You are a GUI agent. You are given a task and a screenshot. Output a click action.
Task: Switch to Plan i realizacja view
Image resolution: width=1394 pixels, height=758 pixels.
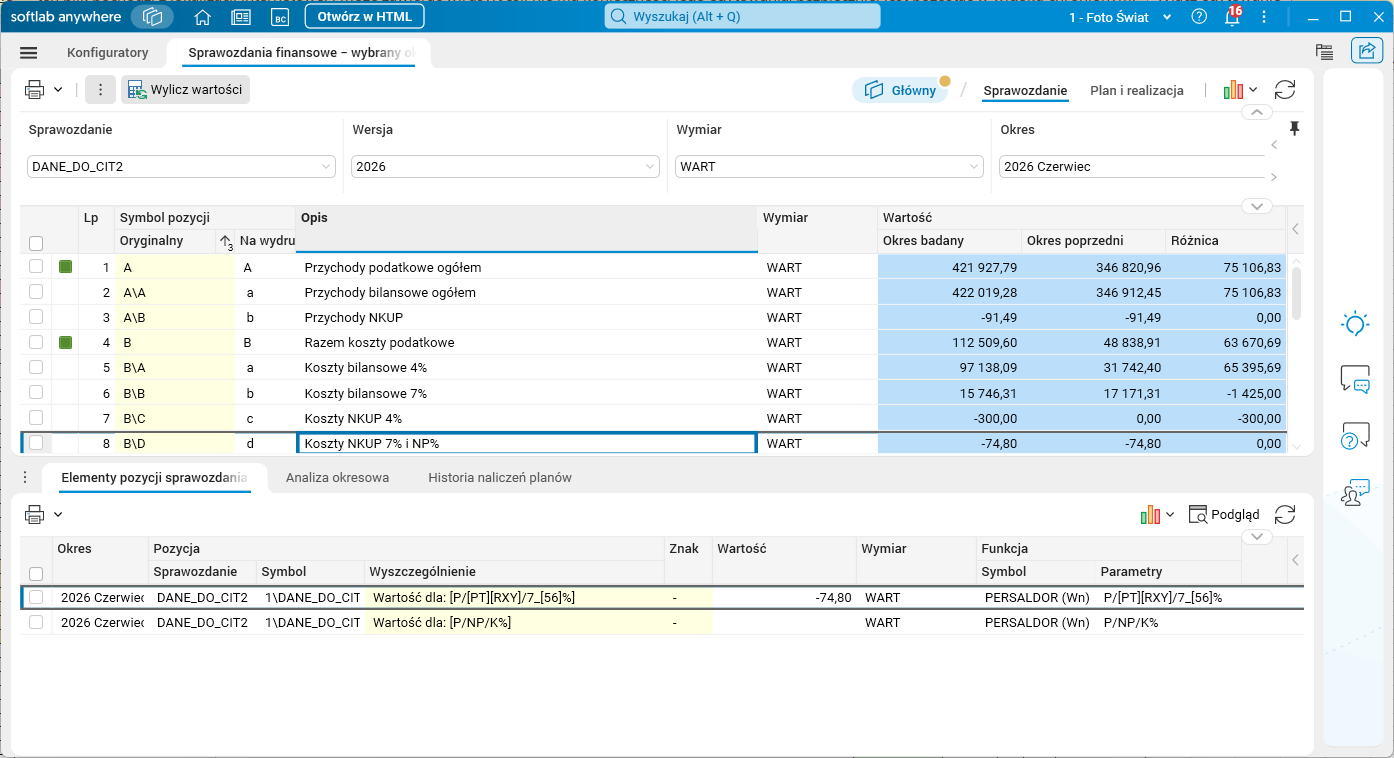1137,90
